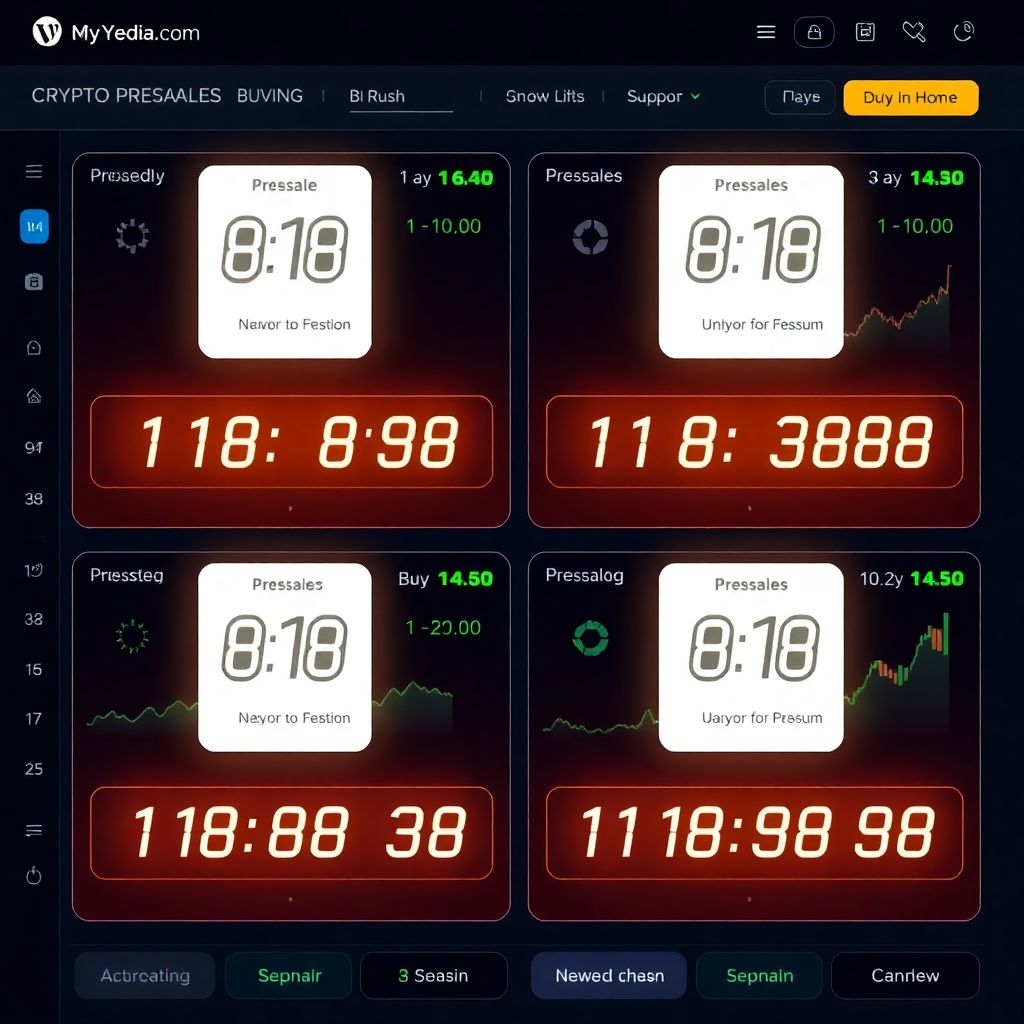
Task: Expand the Suppor dropdown in the navigation
Action: (662, 96)
